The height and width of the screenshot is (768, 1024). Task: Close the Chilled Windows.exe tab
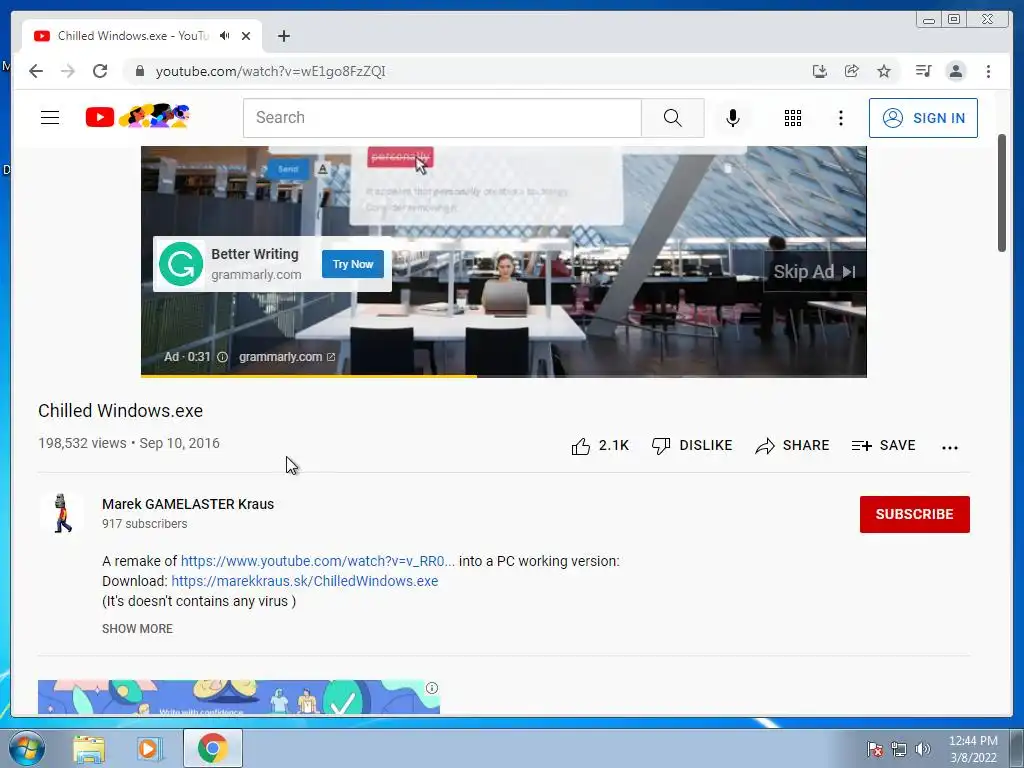point(246,36)
